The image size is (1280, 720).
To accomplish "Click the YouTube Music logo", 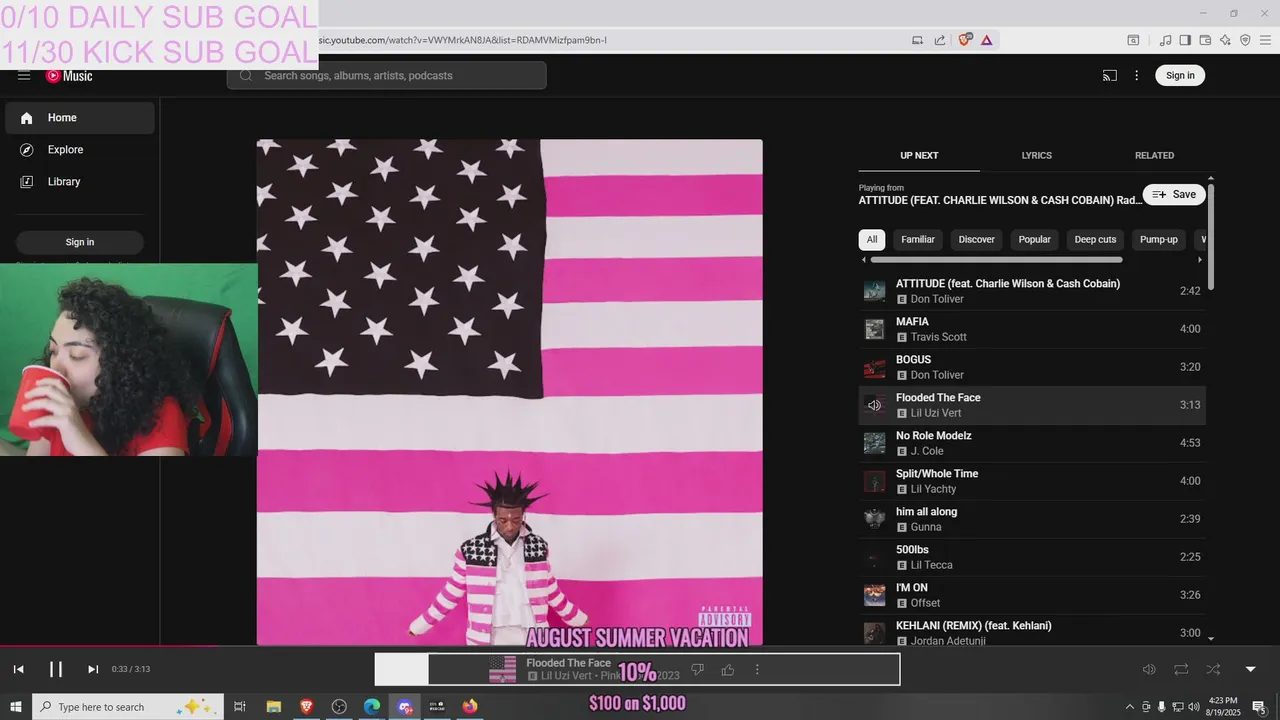I will point(69,76).
